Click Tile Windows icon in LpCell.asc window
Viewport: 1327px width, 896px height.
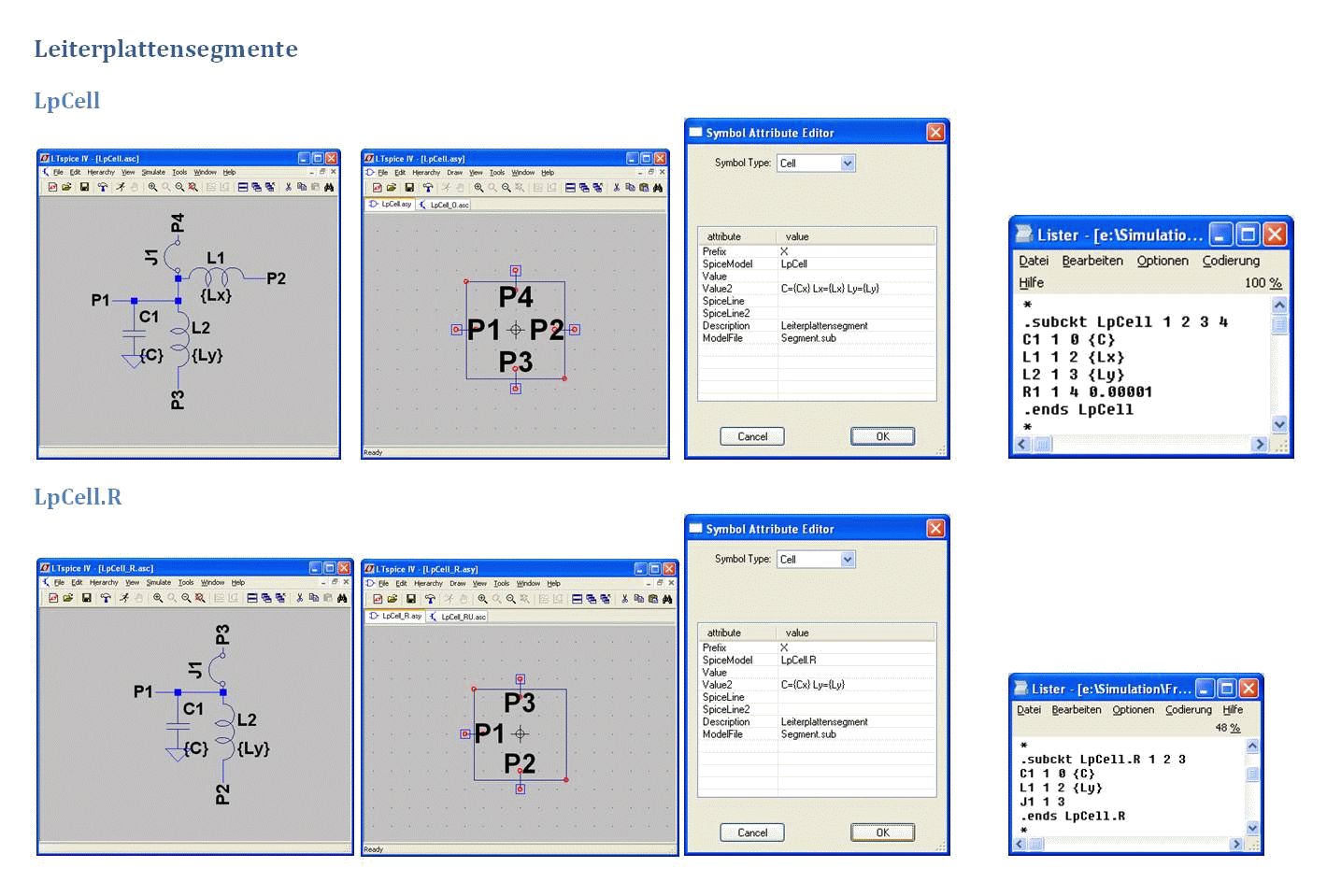[x=243, y=187]
